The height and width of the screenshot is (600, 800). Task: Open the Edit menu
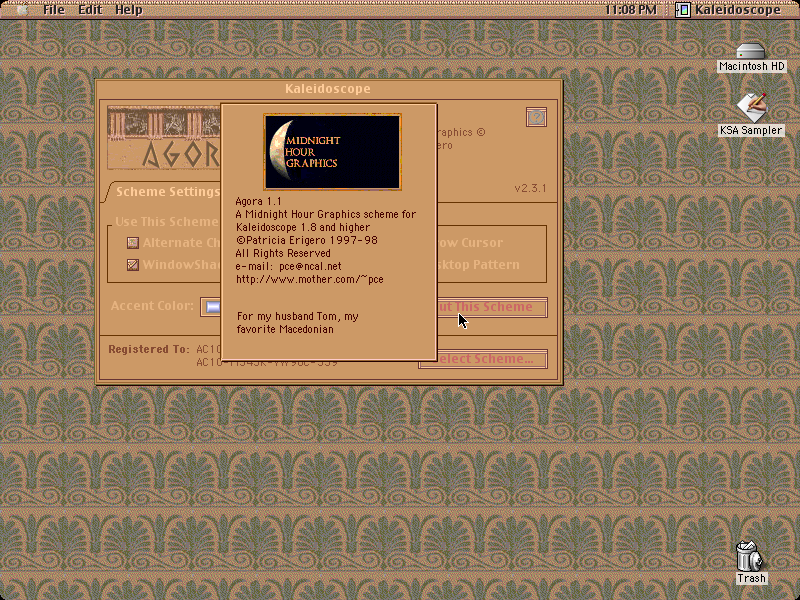pyautogui.click(x=90, y=10)
